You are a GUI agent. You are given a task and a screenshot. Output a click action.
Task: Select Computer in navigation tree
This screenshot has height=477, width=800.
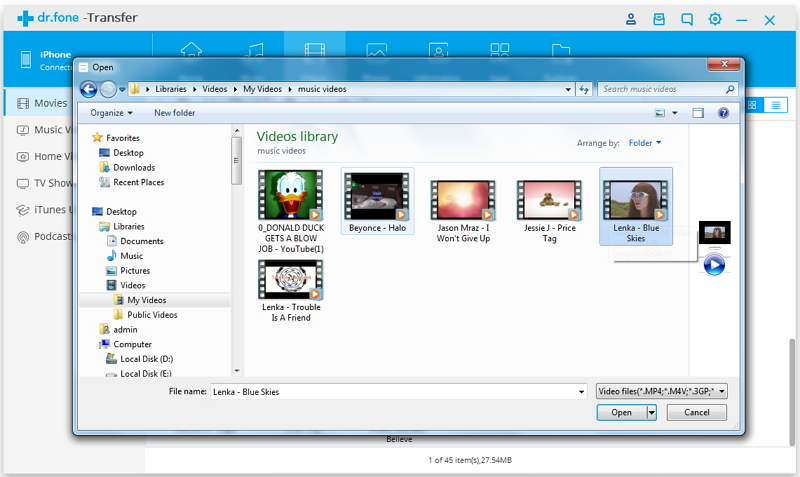click(126, 344)
